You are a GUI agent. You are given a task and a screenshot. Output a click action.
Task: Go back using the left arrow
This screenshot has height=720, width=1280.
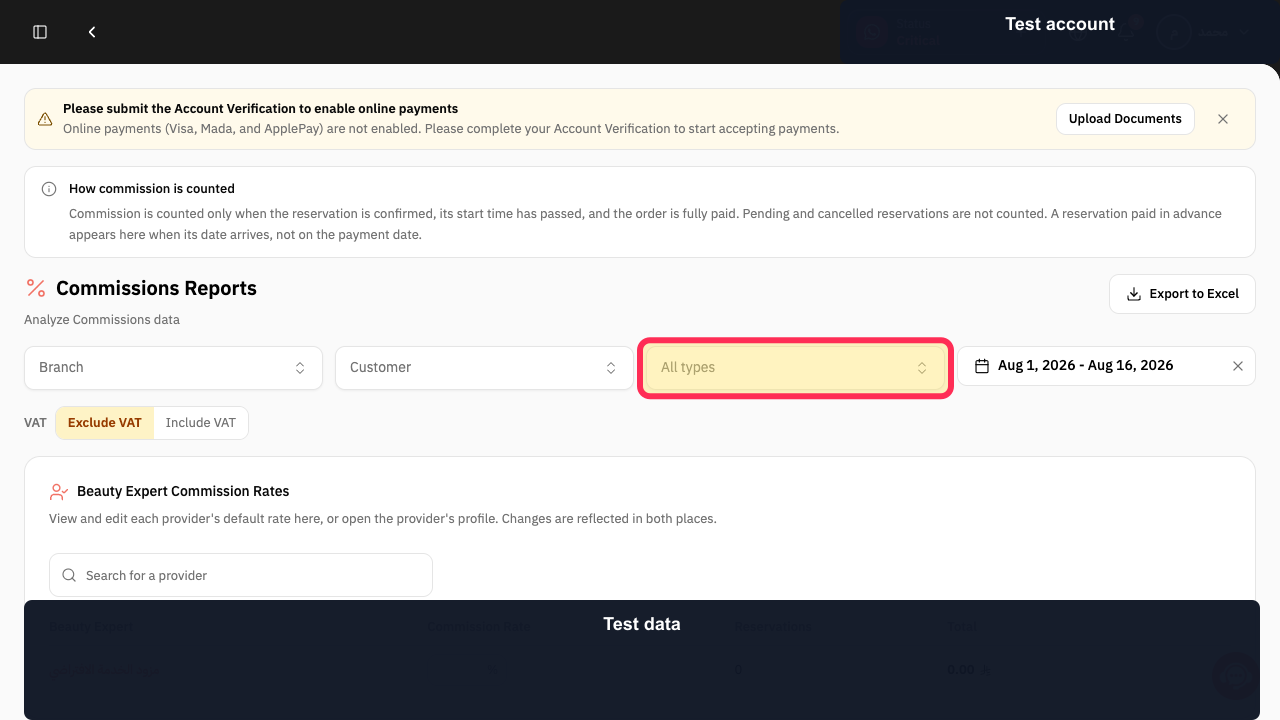point(92,32)
